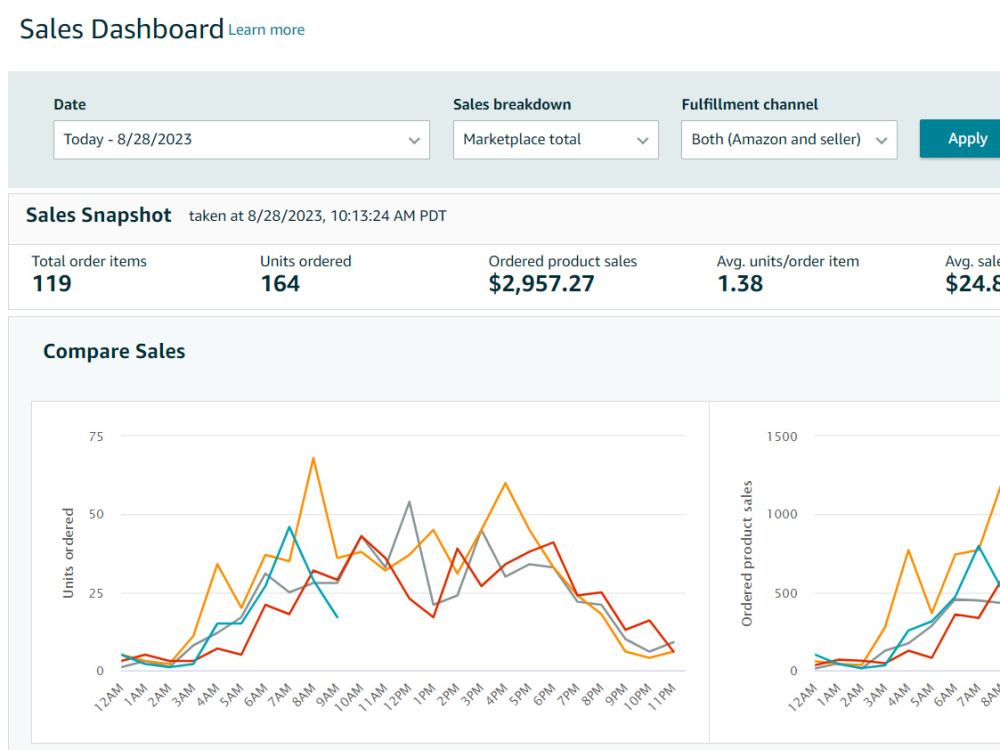Click the chevron arrow in Sales breakdown selector
This screenshot has height=750, width=1000.
tap(643, 140)
